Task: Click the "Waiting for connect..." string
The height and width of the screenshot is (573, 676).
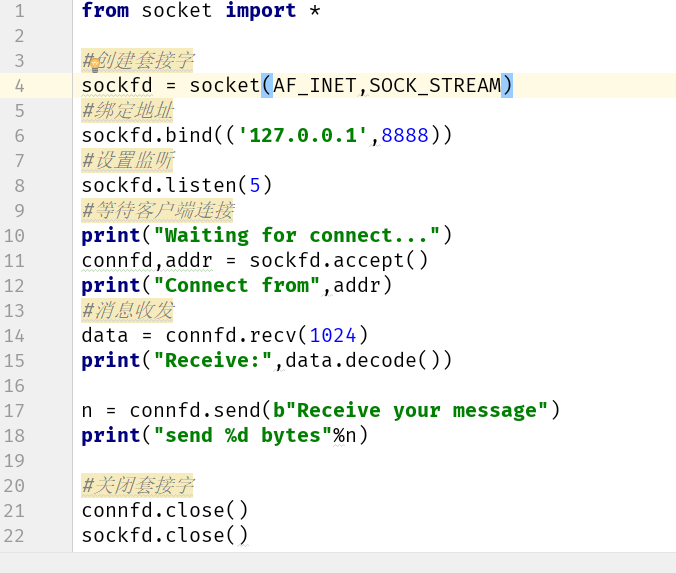Action: pos(297,235)
